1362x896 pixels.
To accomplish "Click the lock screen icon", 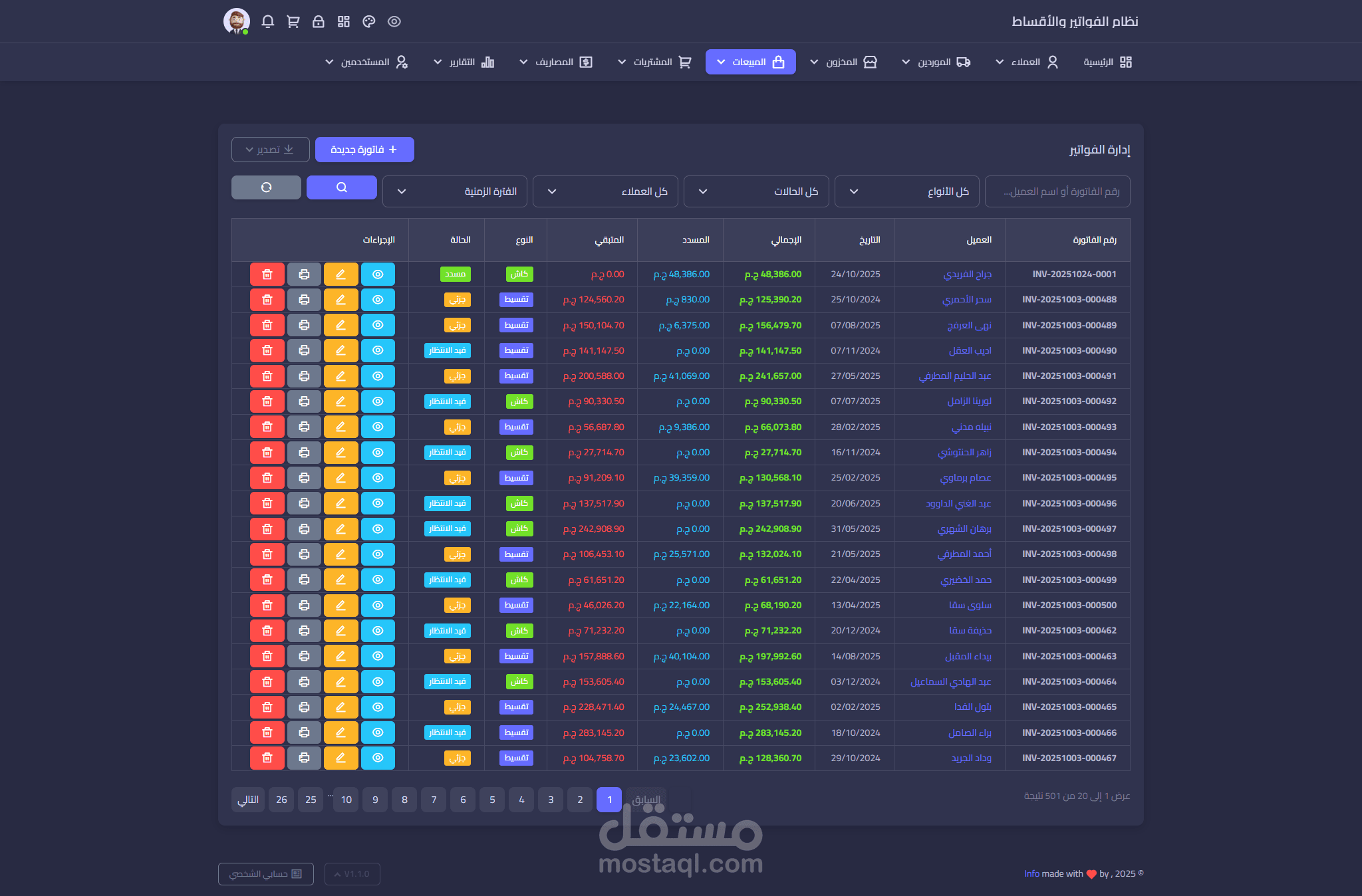I will 319,21.
